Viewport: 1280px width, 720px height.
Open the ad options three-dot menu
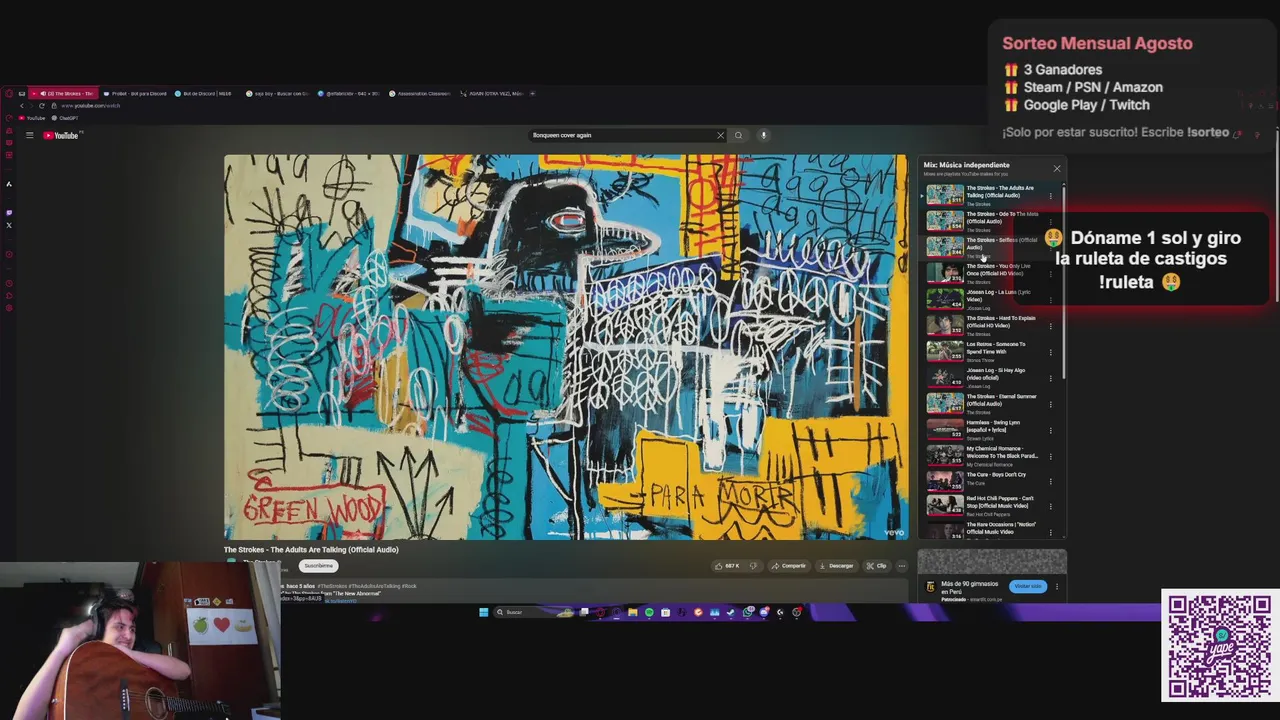click(x=1056, y=587)
